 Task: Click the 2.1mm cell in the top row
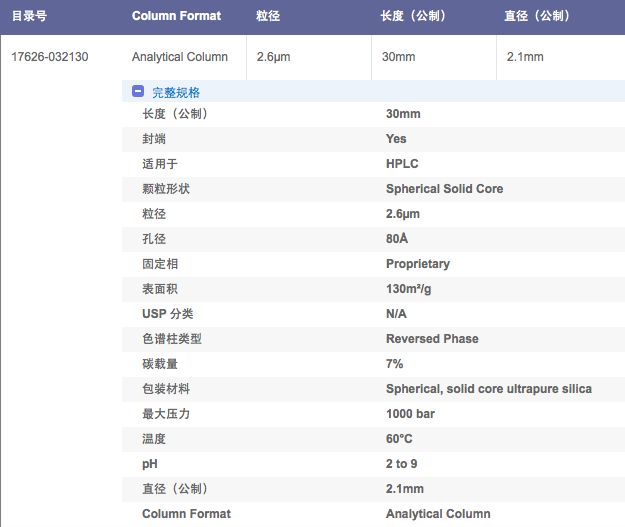tap(525, 57)
